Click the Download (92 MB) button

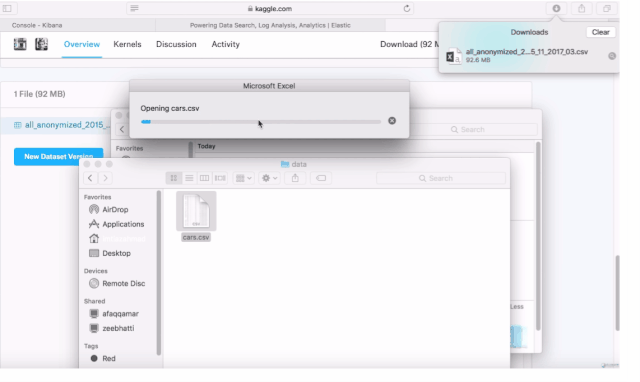tap(409, 44)
